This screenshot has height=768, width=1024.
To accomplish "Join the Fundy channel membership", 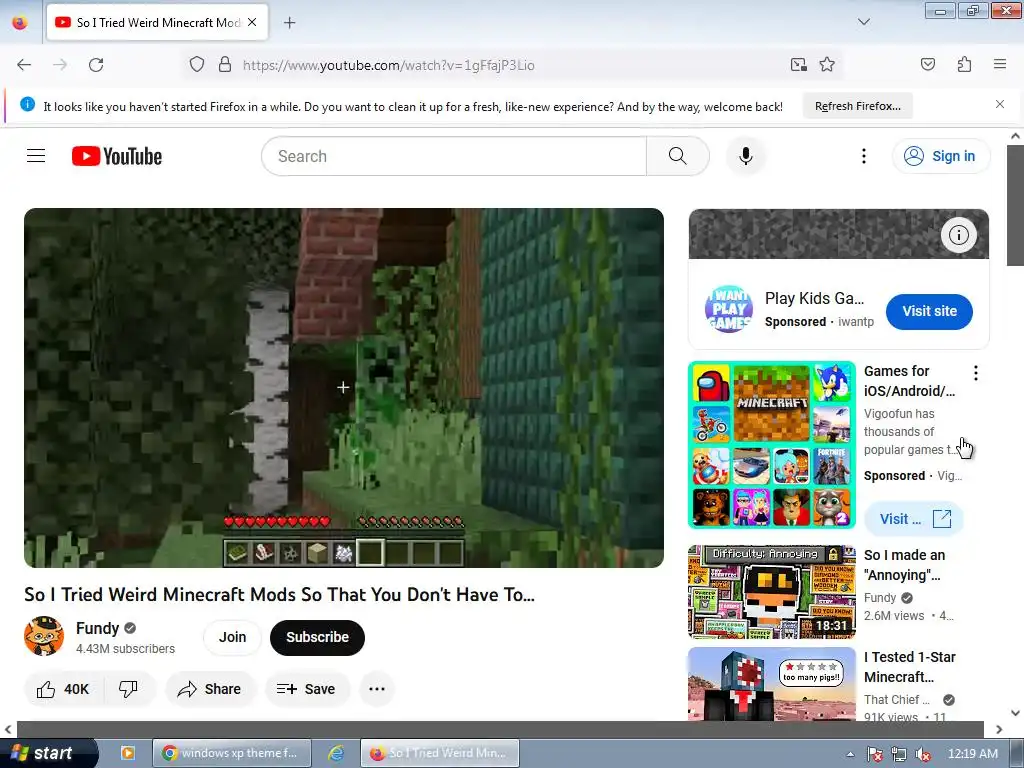I will (x=232, y=637).
